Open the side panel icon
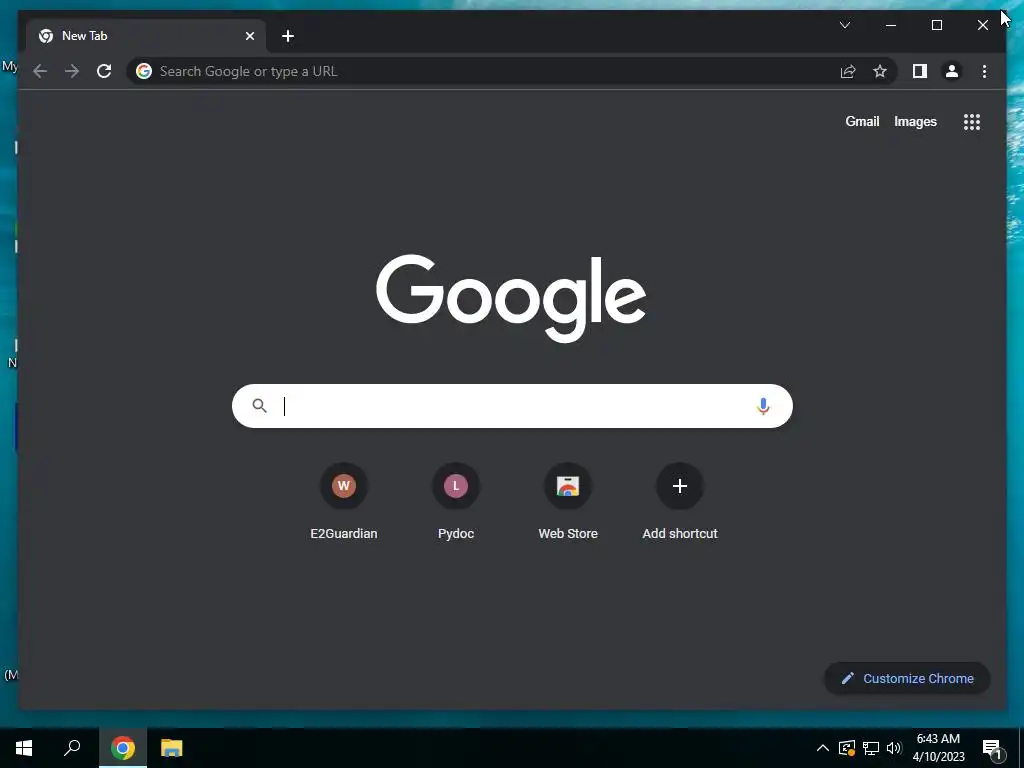The height and width of the screenshot is (768, 1024). 920,71
